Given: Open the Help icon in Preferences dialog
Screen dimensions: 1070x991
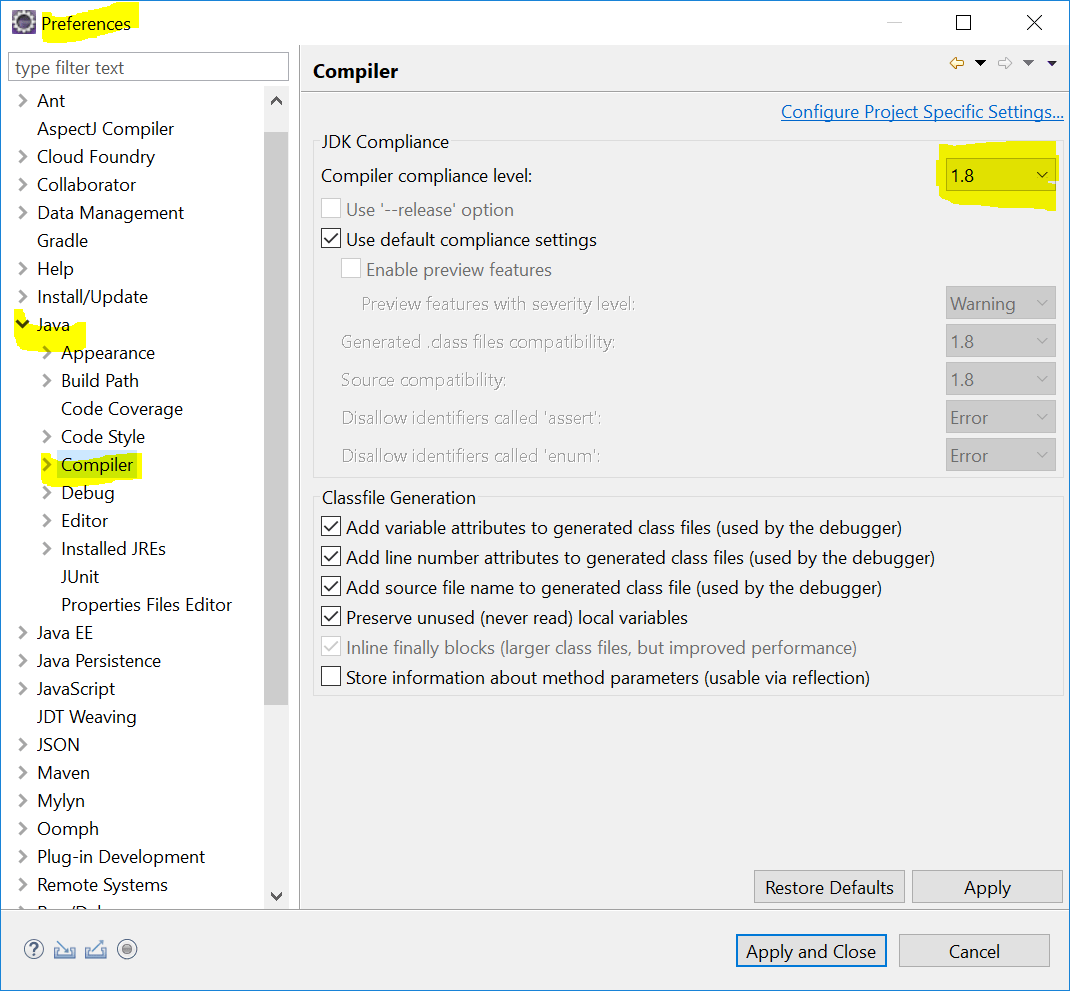Looking at the screenshot, I should pos(33,948).
